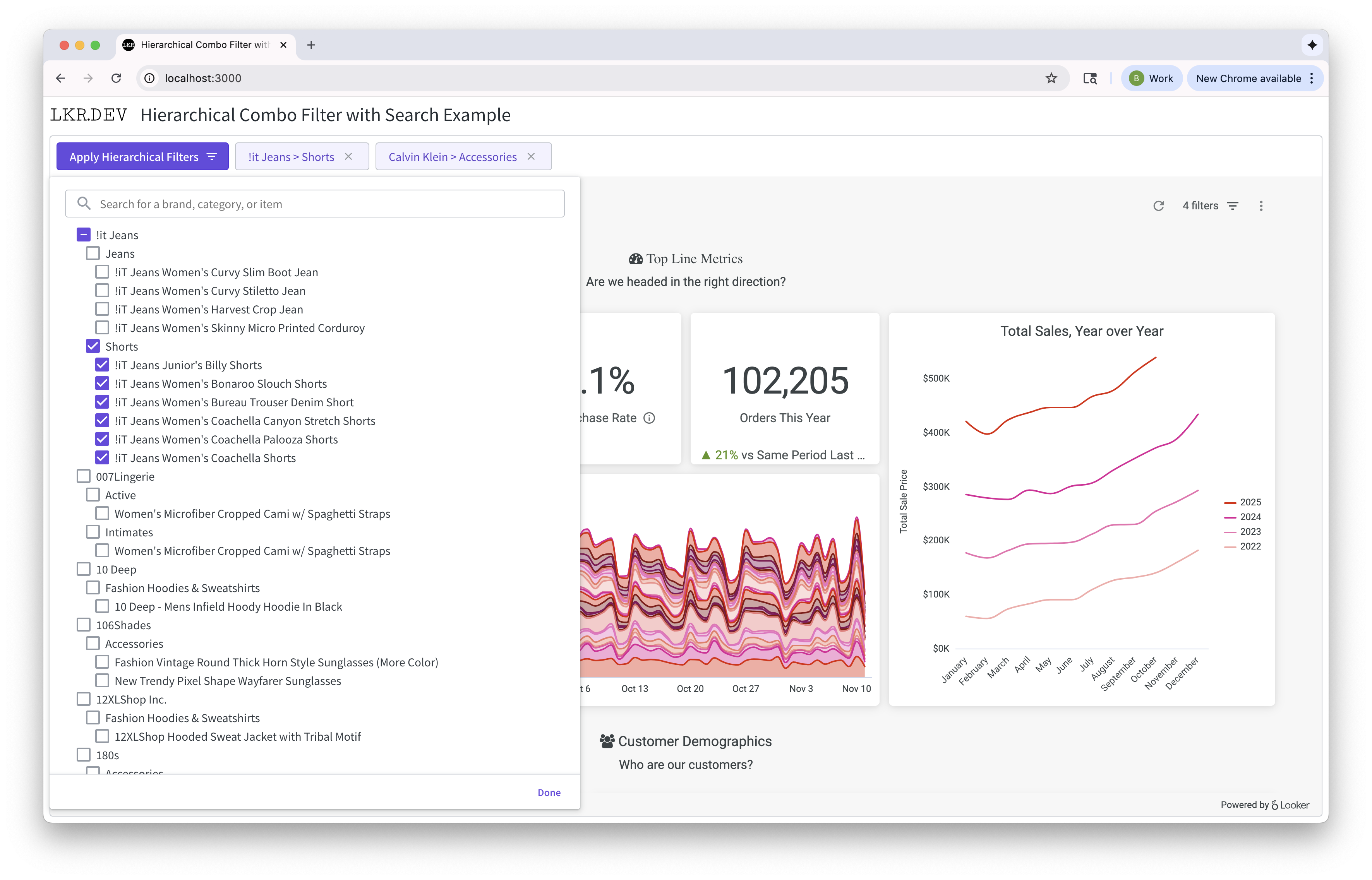Viewport: 1372px width, 880px height.
Task: Open the dashboard three-dot actions menu
Action: coord(1261,206)
